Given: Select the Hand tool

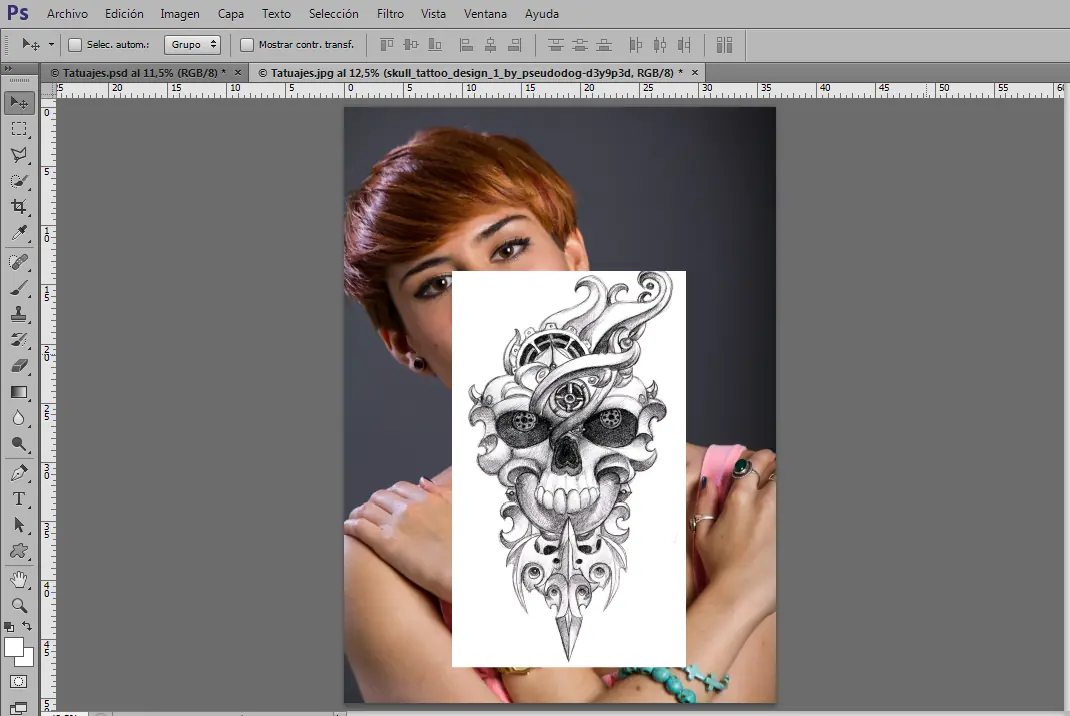Looking at the screenshot, I should tap(19, 580).
